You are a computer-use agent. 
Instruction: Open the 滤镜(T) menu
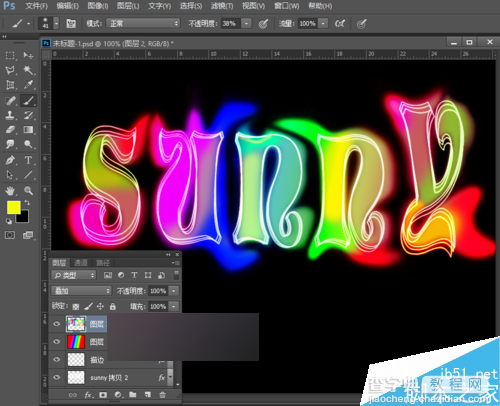[222, 6]
